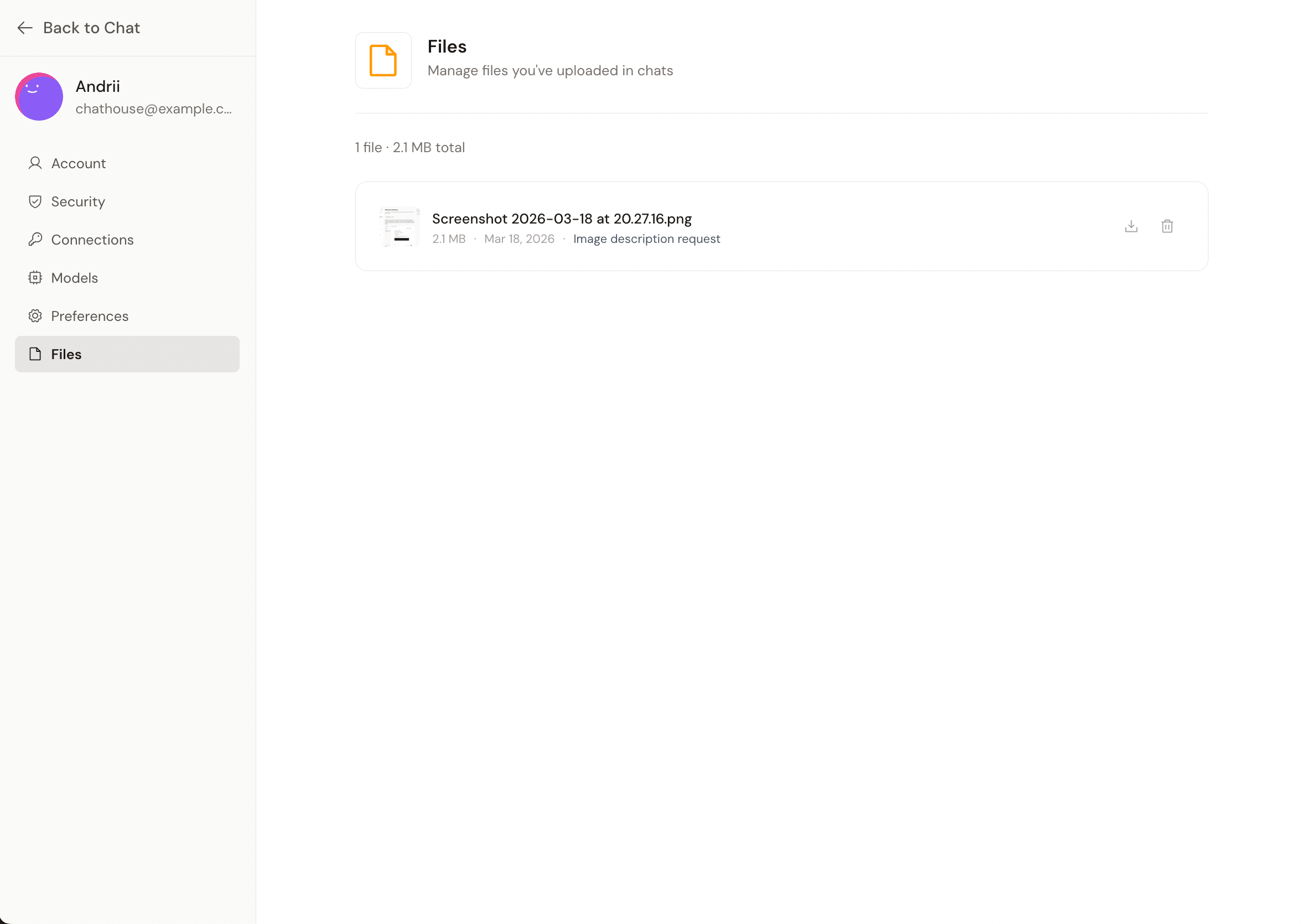Viewport: 1307px width, 924px height.
Task: Go Back to Chat
Action: click(x=91, y=28)
